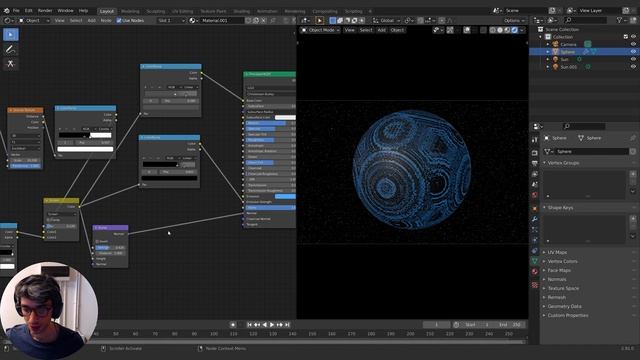This screenshot has height=360, width=640.
Task: Jump to timeline end button
Action: 287,325
